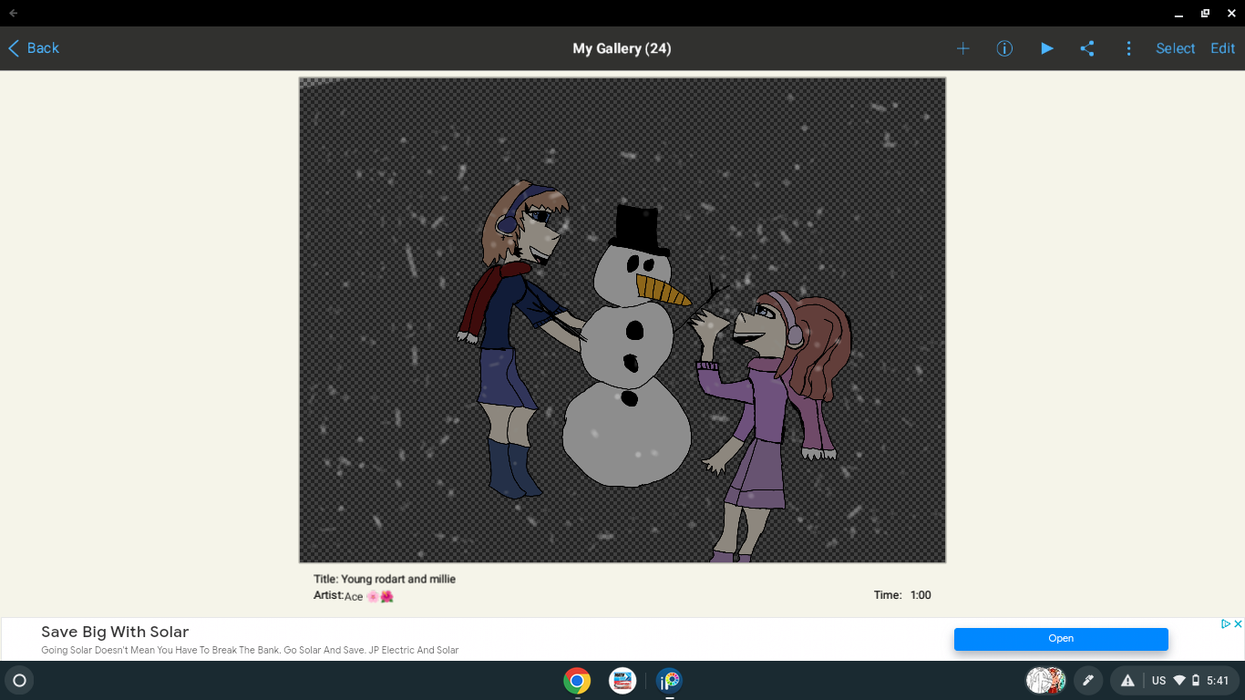Click the AdChoices info triangle icon
Screen dimensions: 1245x700
coord(1224,624)
